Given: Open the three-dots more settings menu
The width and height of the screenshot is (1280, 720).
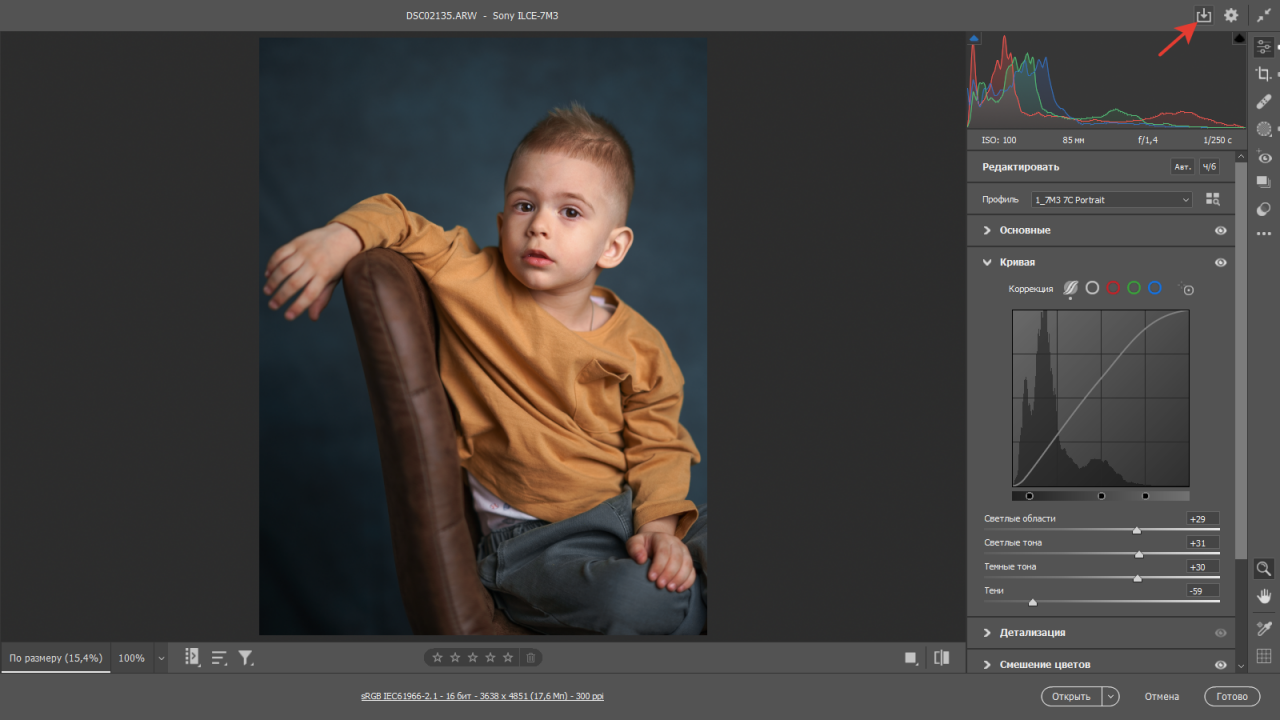Looking at the screenshot, I should pyautogui.click(x=1264, y=234).
